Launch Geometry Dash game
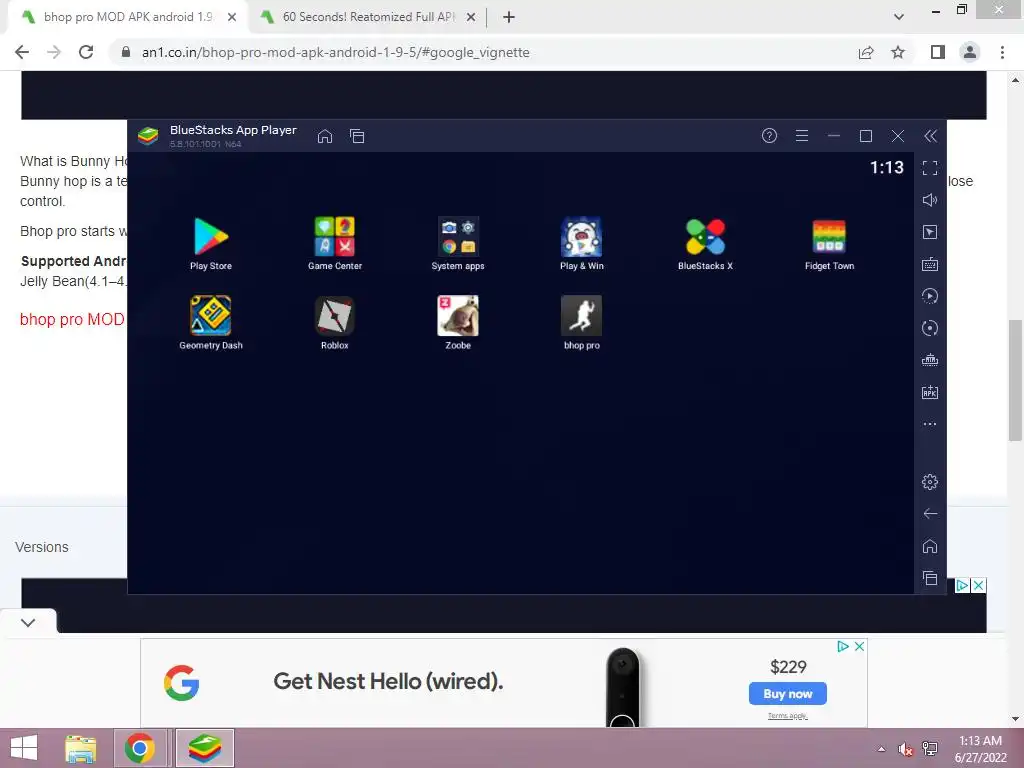The image size is (1024, 768). coord(211,323)
